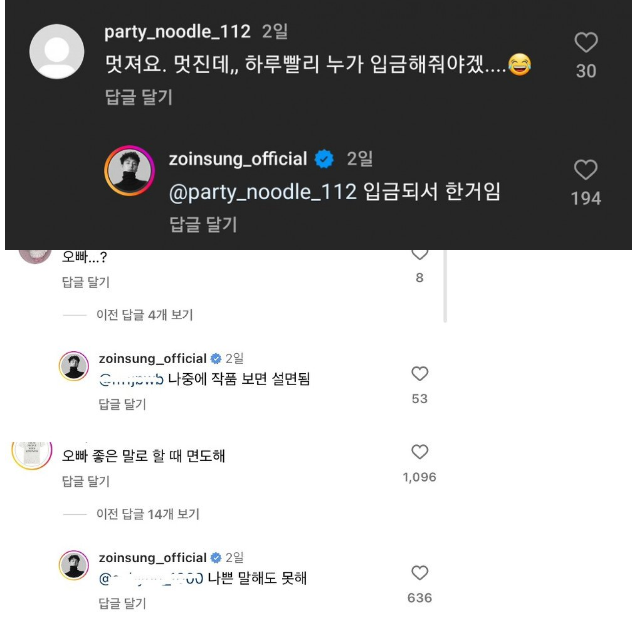Click the @party_noodle_112 mention in the reply
The height and width of the screenshot is (631, 636).
coord(263,192)
